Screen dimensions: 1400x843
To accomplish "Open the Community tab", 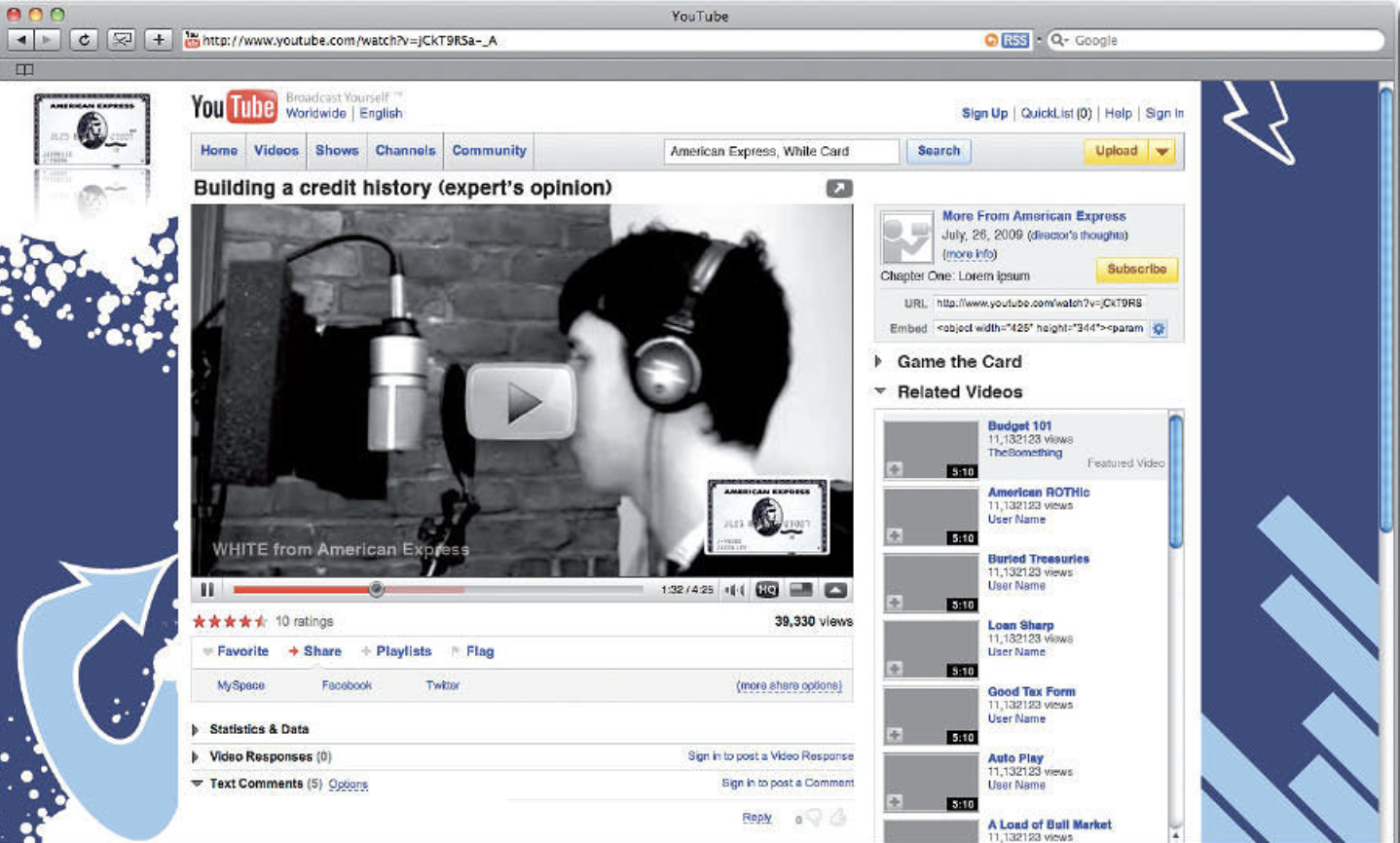I will tap(489, 151).
